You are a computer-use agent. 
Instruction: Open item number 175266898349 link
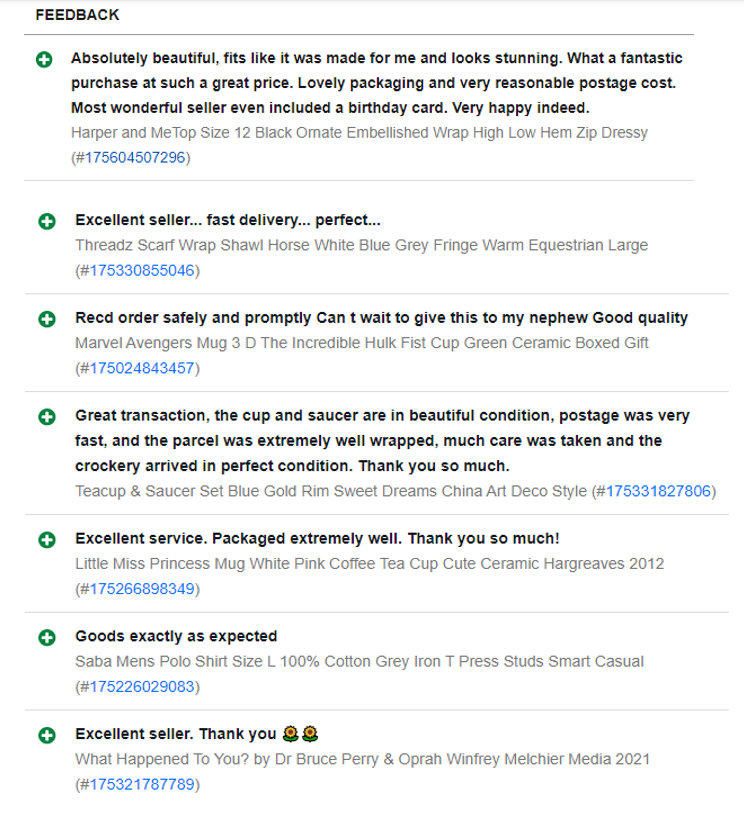pos(142,589)
